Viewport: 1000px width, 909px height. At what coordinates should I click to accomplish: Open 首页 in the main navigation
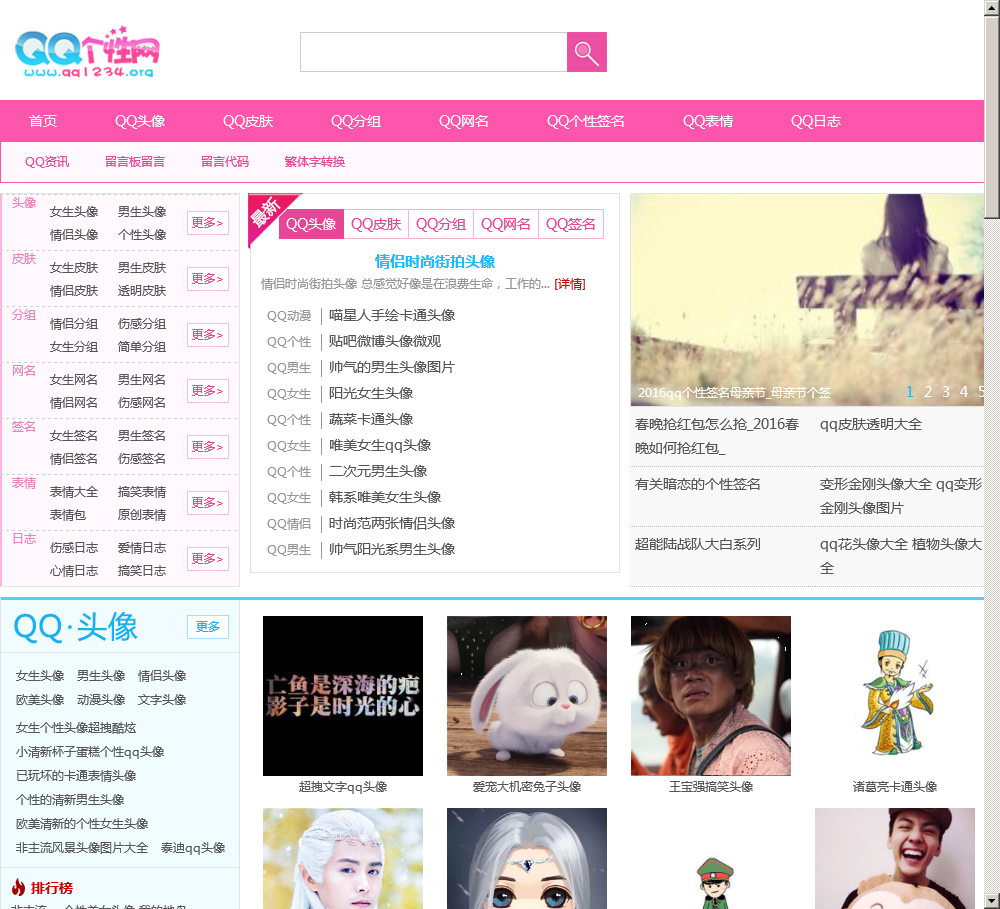43,121
